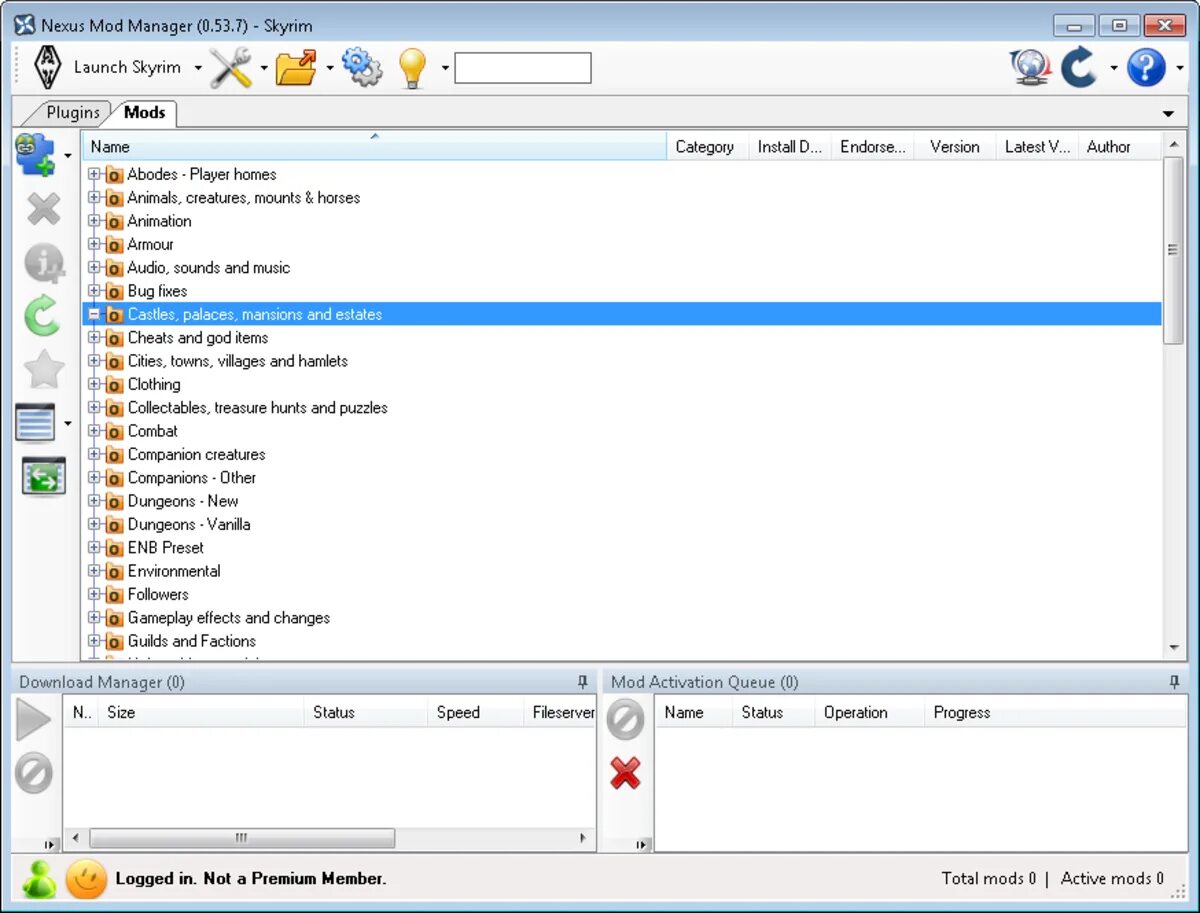Click in the search input field
This screenshot has height=913, width=1200.
522,68
